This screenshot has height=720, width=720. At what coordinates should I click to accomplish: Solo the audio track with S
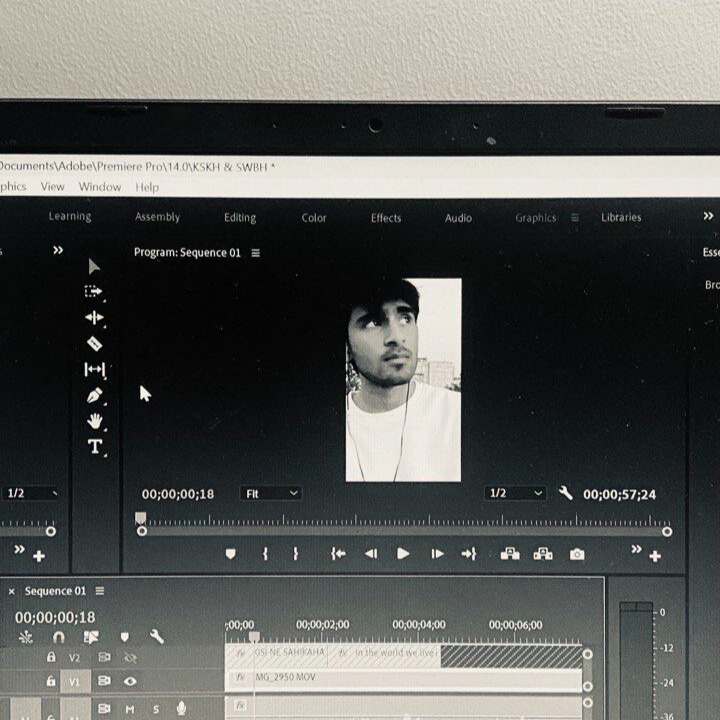(156, 709)
